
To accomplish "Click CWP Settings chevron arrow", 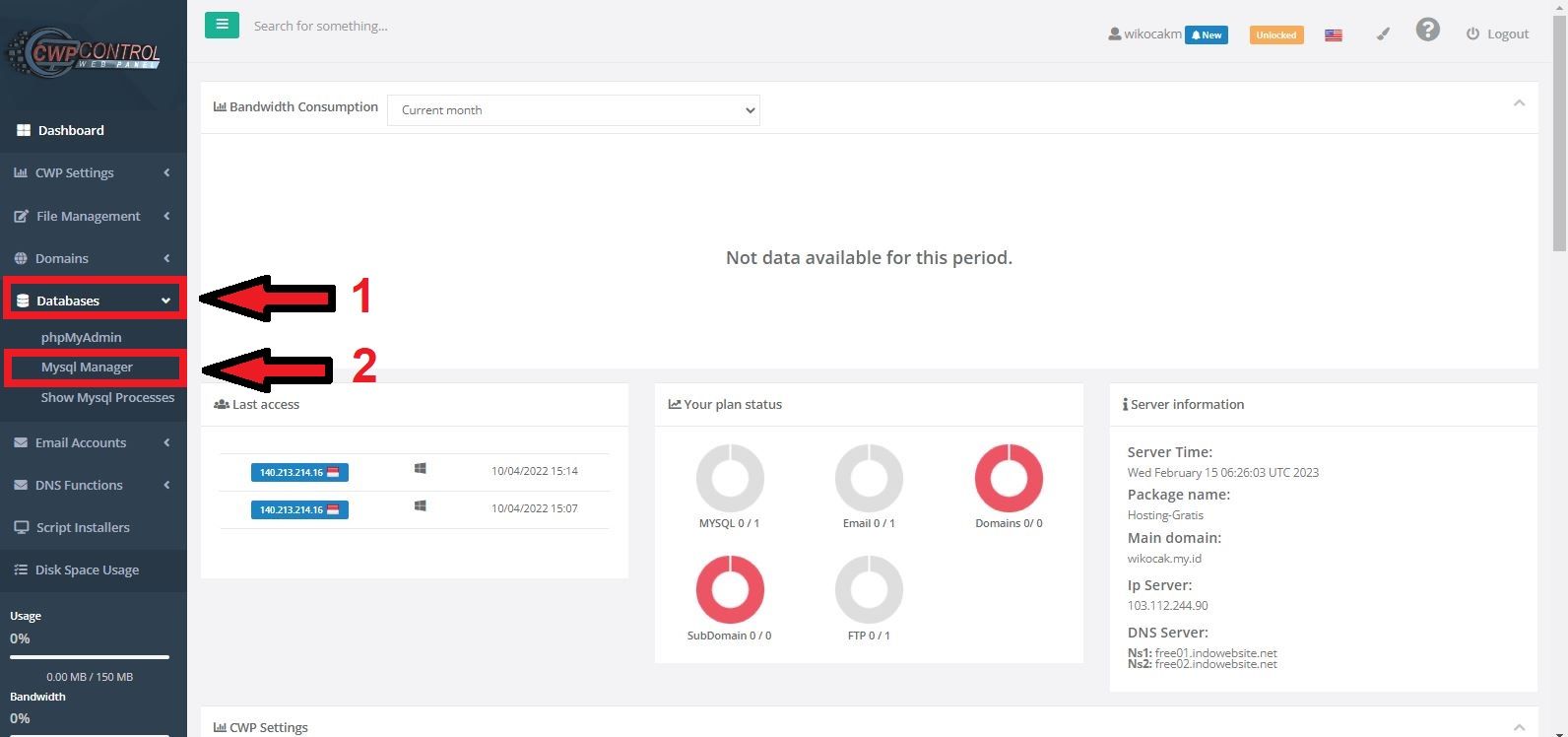I will click(x=166, y=172).
